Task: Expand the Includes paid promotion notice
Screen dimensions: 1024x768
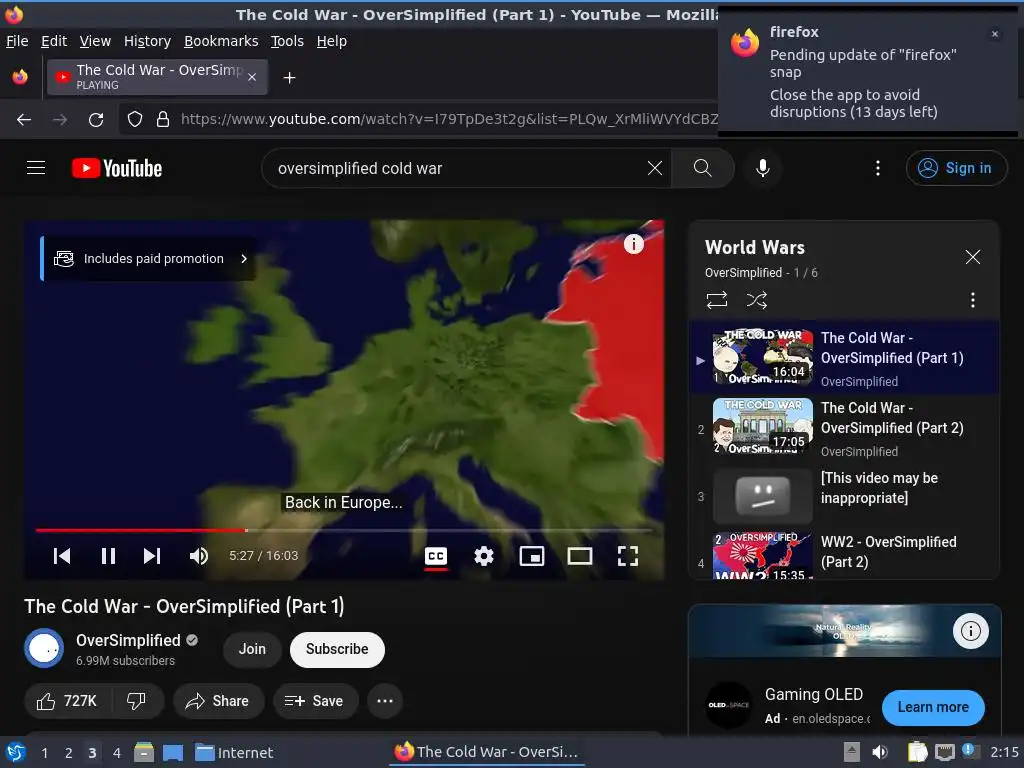Action: coord(149,259)
